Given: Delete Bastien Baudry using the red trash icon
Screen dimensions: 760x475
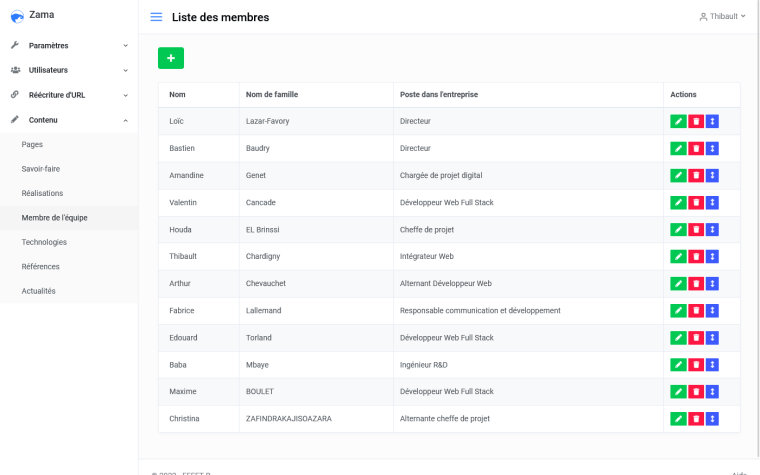Looking at the screenshot, I should [695, 148].
